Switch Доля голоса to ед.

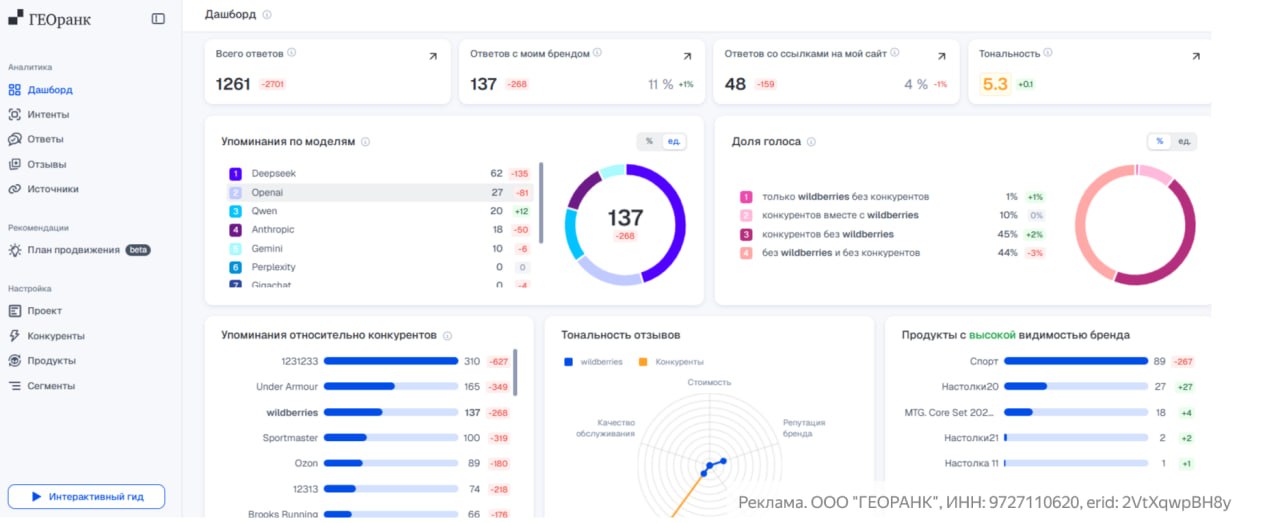1184,141
